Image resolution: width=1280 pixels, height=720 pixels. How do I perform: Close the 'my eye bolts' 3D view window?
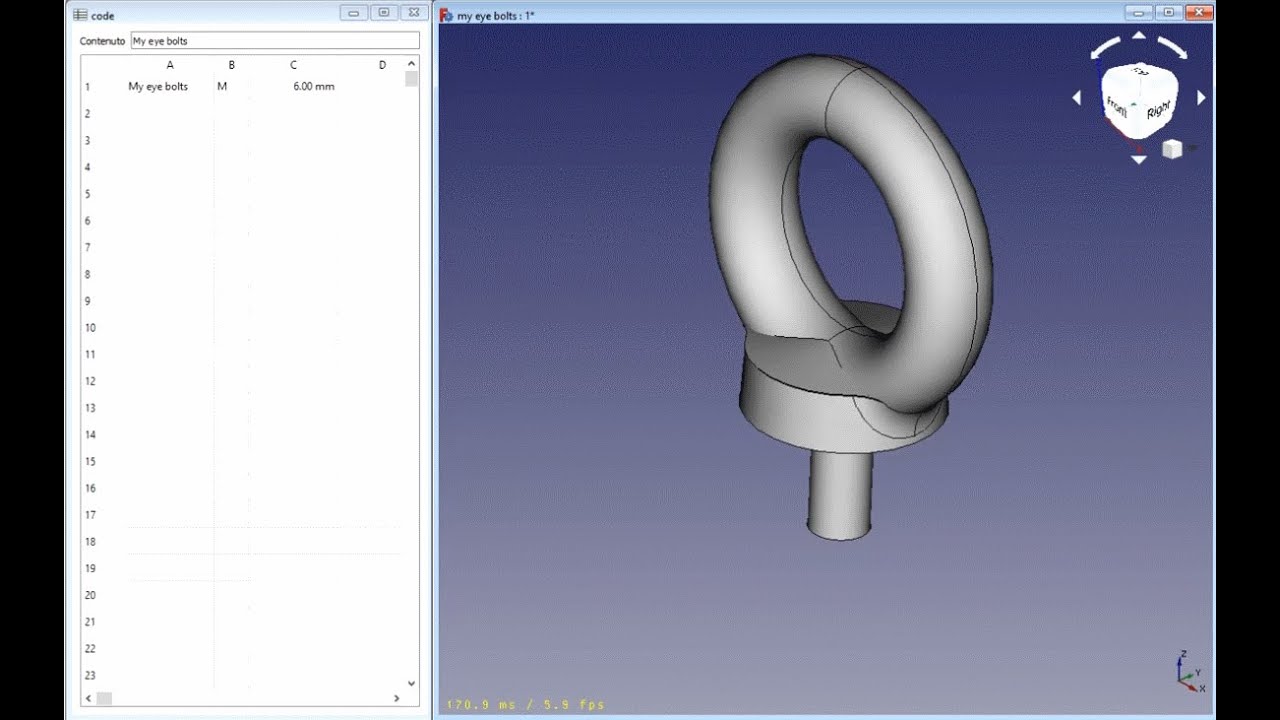[1198, 13]
